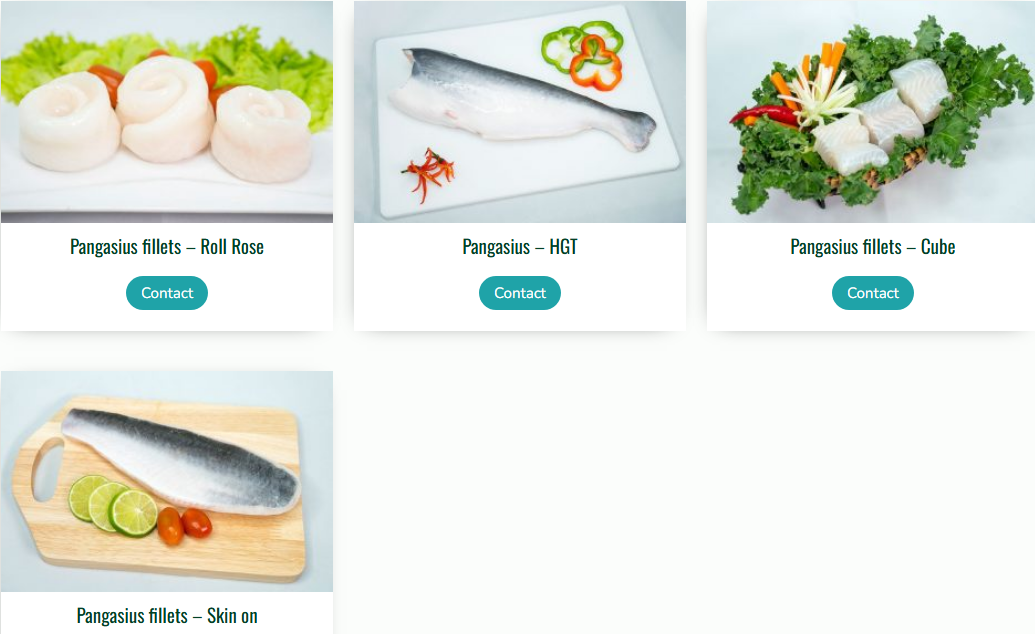The width and height of the screenshot is (1035, 634).
Task: Open the Roll Rose product photo
Action: click(x=167, y=112)
